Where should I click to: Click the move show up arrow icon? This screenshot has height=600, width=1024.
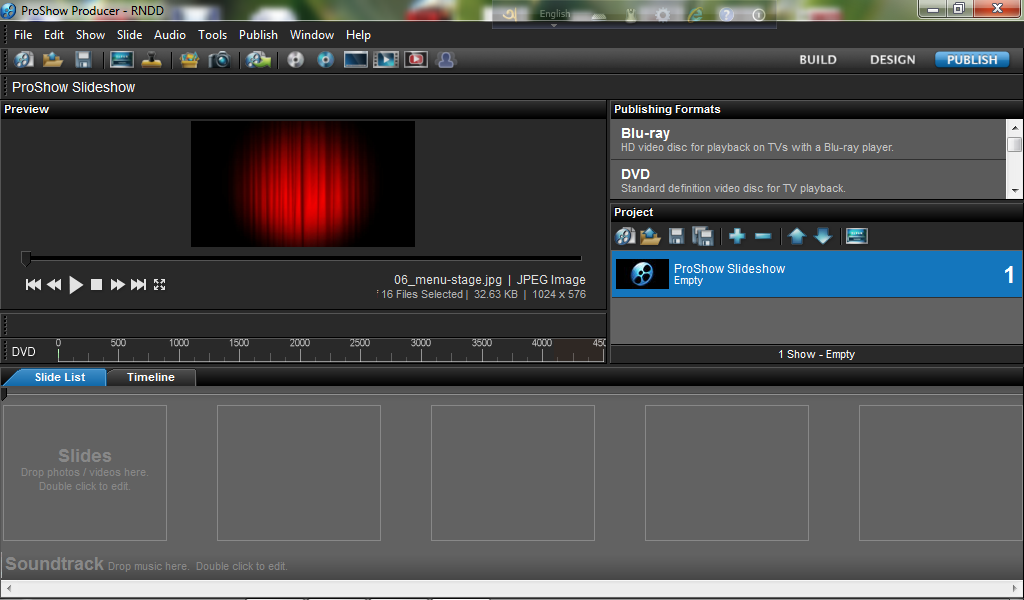(797, 236)
